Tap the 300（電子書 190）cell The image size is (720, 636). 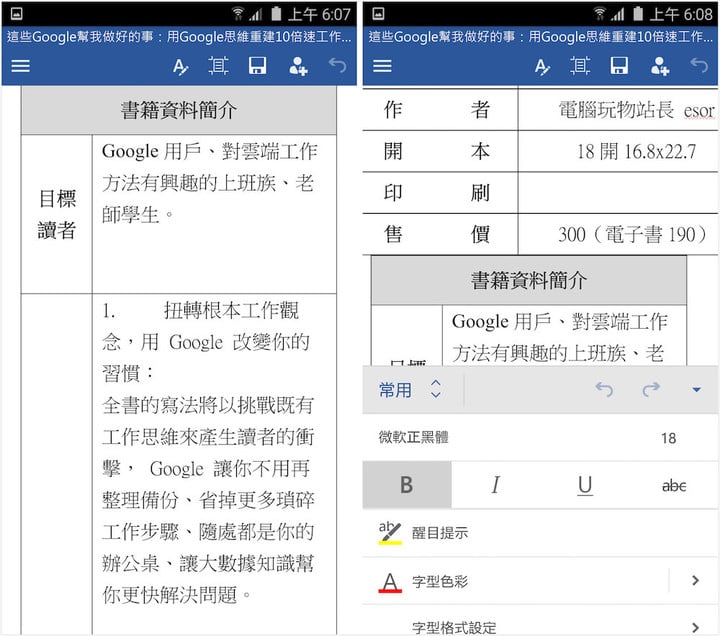618,234
